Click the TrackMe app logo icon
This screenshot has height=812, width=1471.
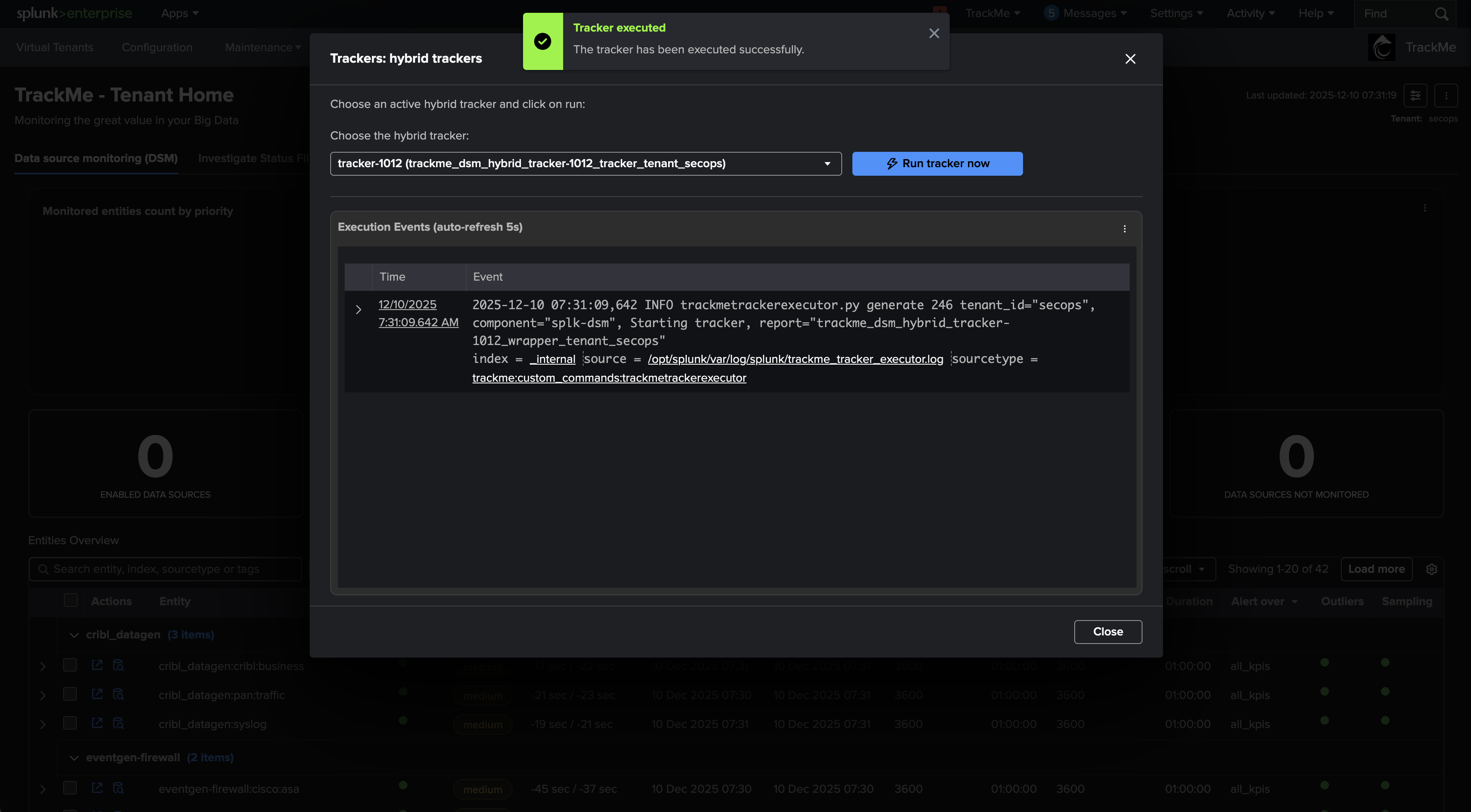[x=1381, y=47]
